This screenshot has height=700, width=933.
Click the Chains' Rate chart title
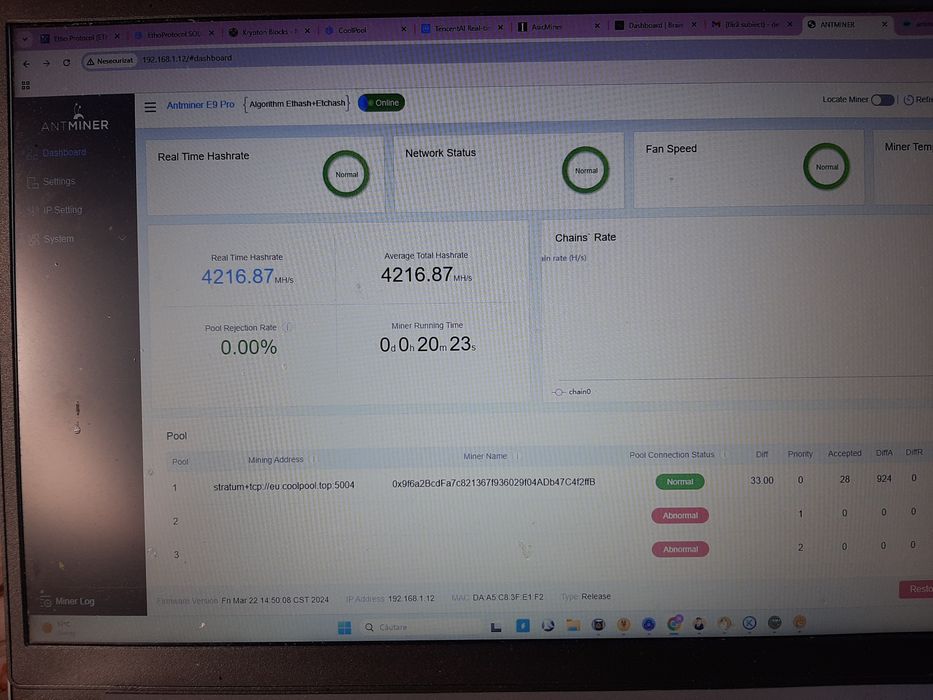click(585, 238)
